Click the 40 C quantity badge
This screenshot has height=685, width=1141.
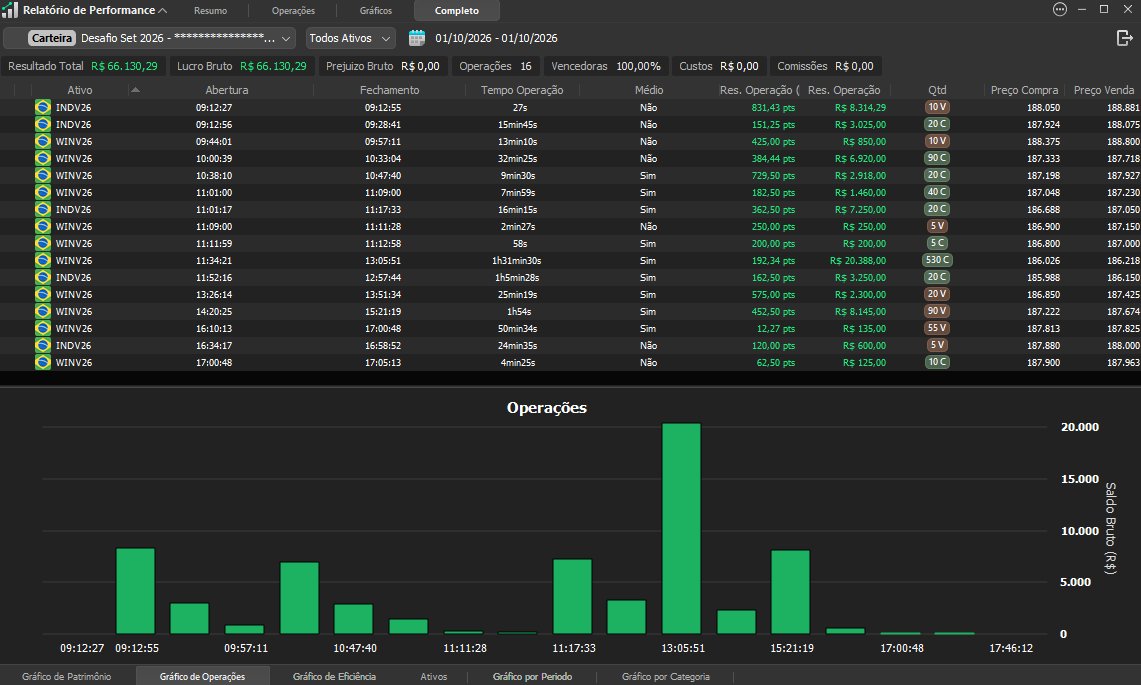pyautogui.click(x=937, y=192)
